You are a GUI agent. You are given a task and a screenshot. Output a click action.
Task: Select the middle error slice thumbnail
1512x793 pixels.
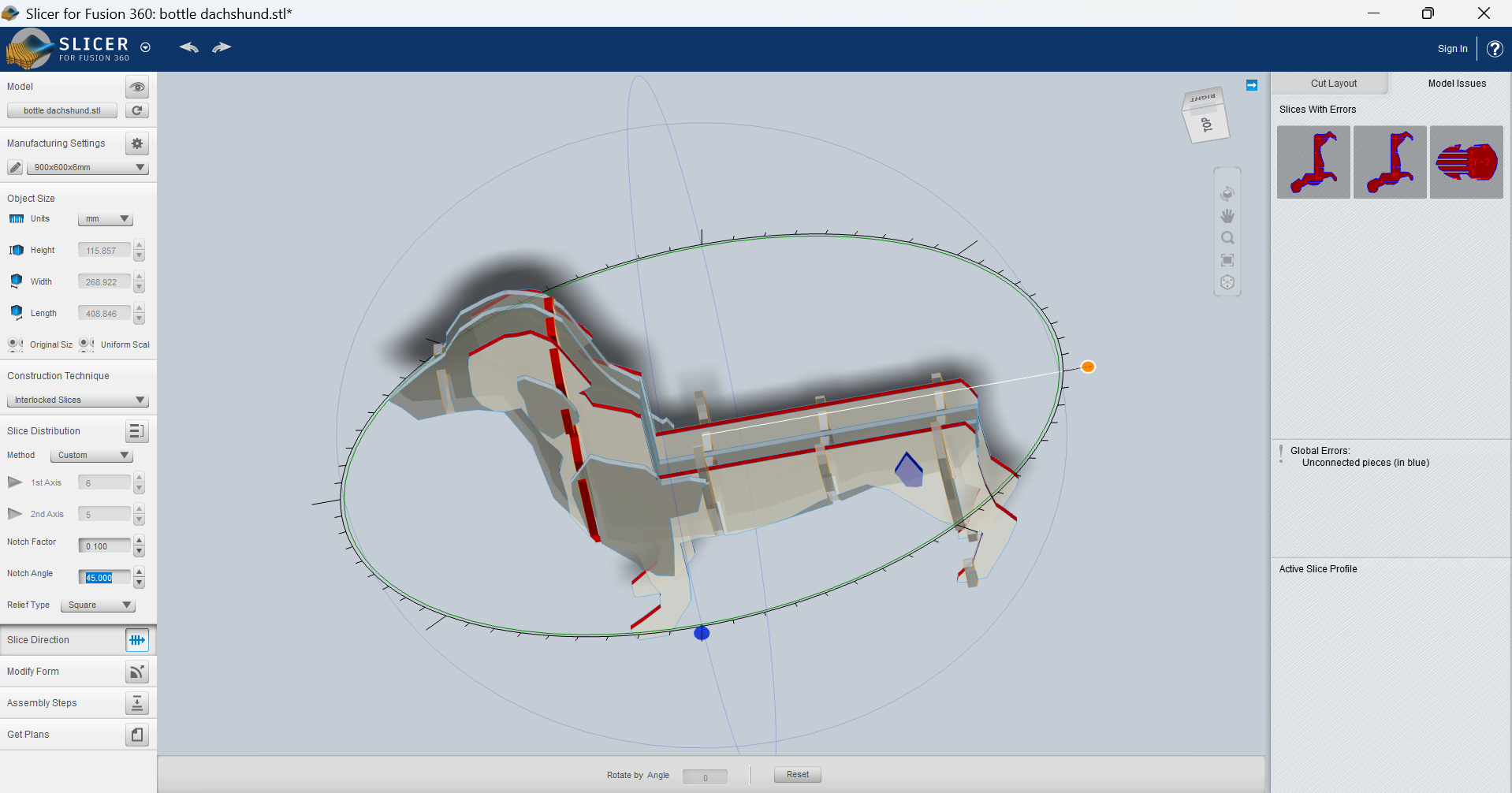(x=1390, y=162)
